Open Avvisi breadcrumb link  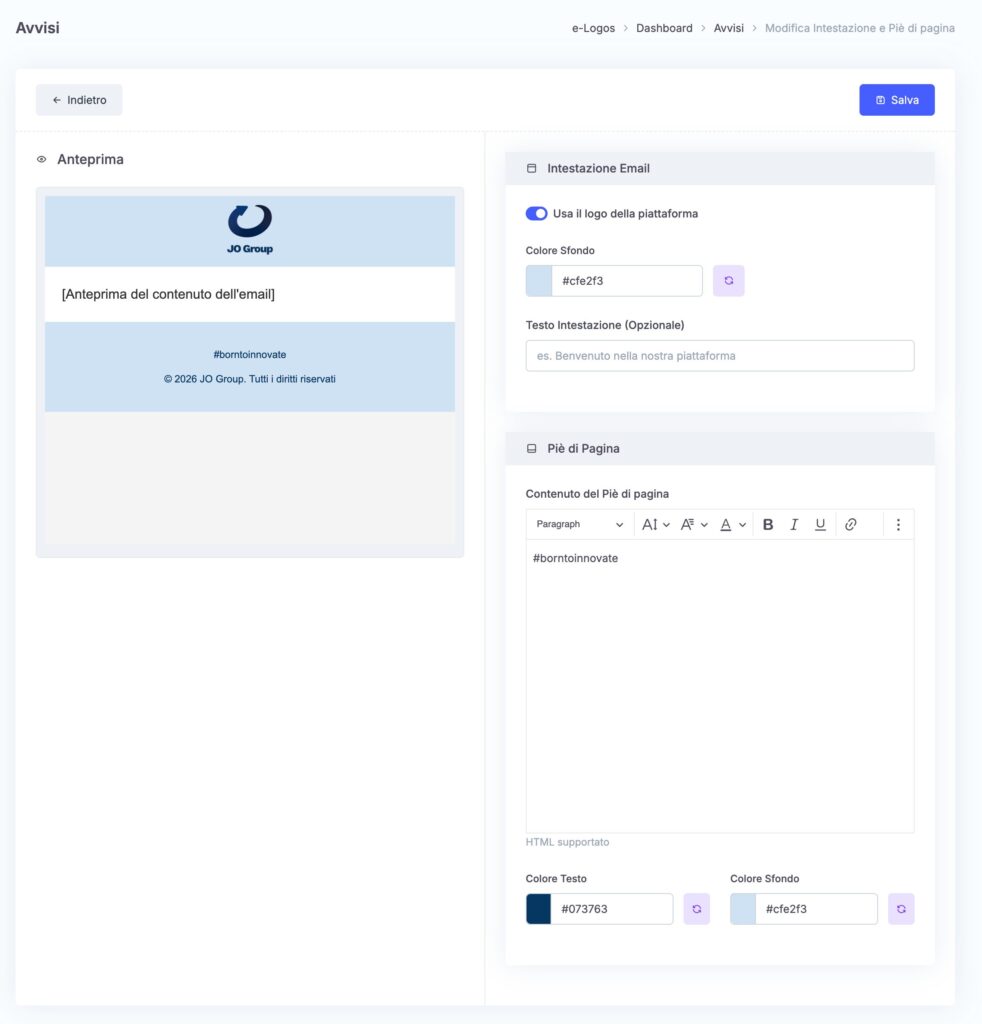[x=729, y=28]
